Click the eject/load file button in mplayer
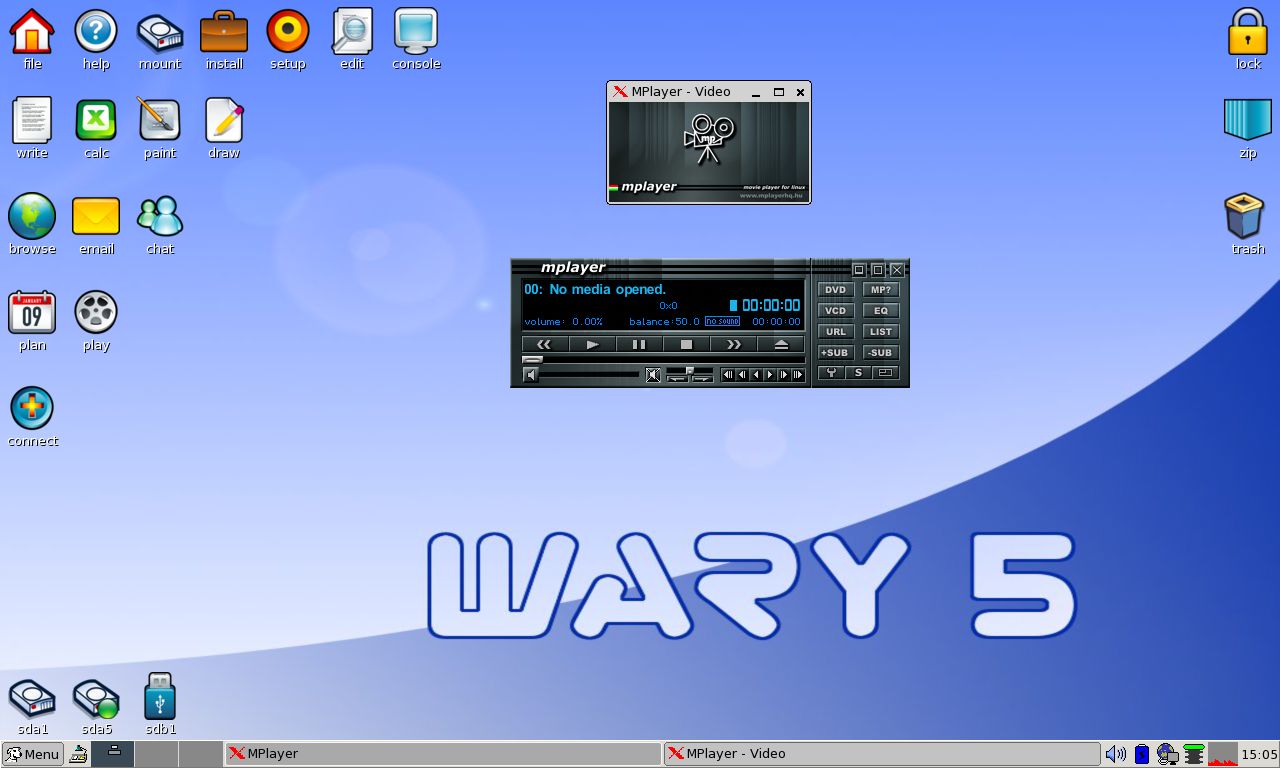1280x768 pixels. 781,344
